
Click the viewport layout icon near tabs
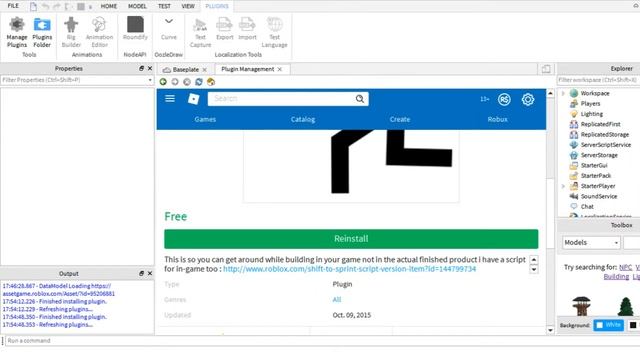(x=546, y=69)
